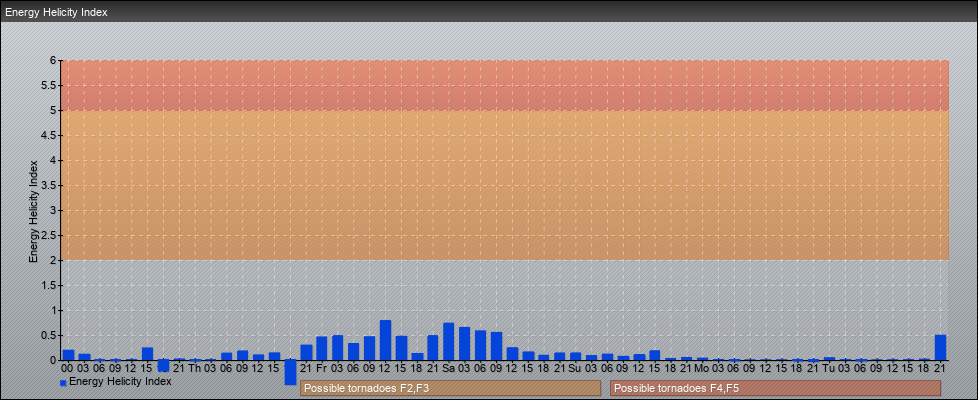
Task: Click the y-axis value '4.5'
Action: click(50, 135)
